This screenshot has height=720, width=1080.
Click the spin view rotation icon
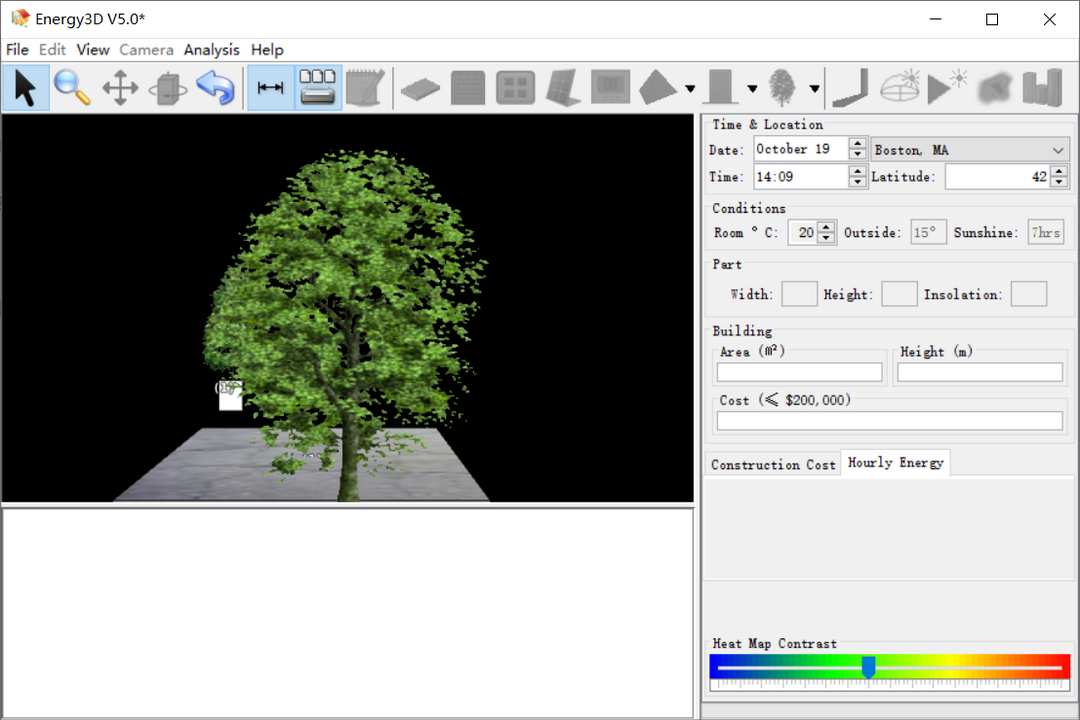point(167,88)
